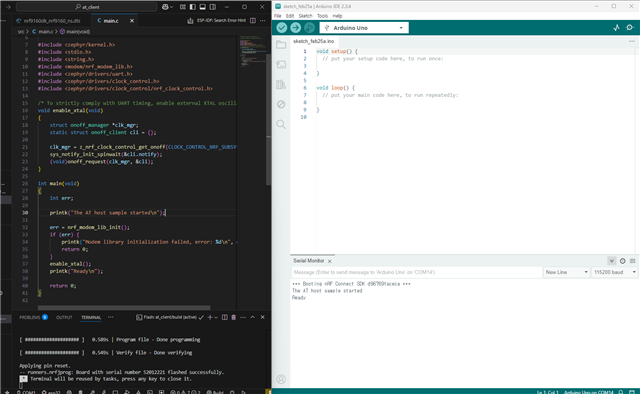Viewport: 640px width, 394px height.
Task: Click the ESP-IDF chart icon left of Search Error Hint
Action: [x=190, y=20]
